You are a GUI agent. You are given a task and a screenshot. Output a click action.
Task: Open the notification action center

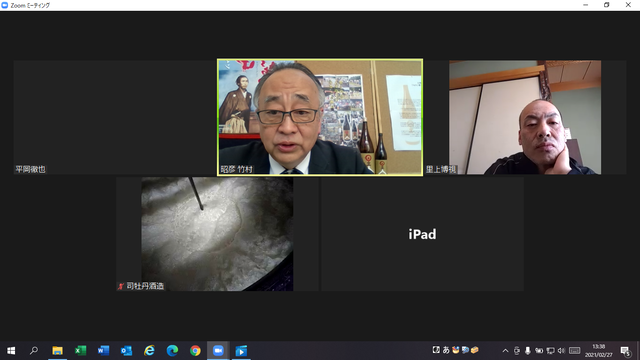click(625, 351)
